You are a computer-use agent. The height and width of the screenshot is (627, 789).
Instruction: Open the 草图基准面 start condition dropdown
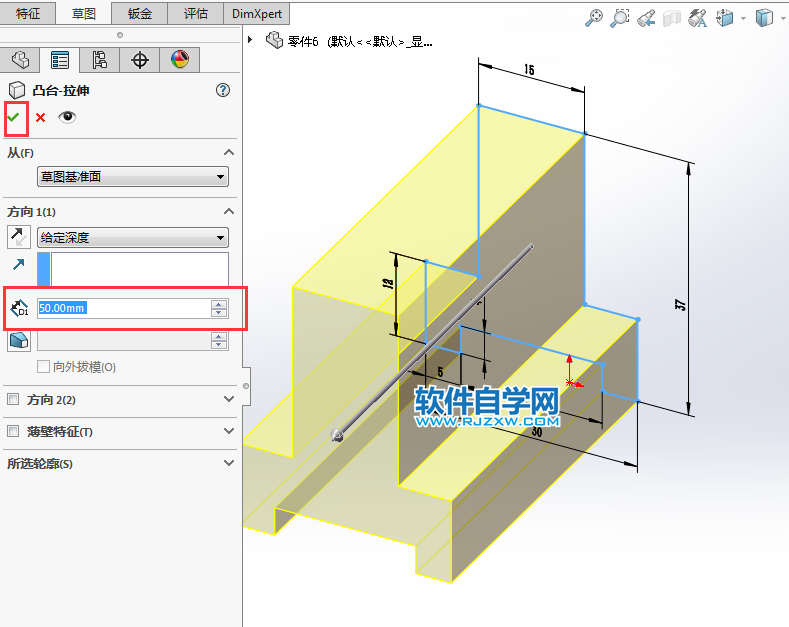[x=133, y=177]
